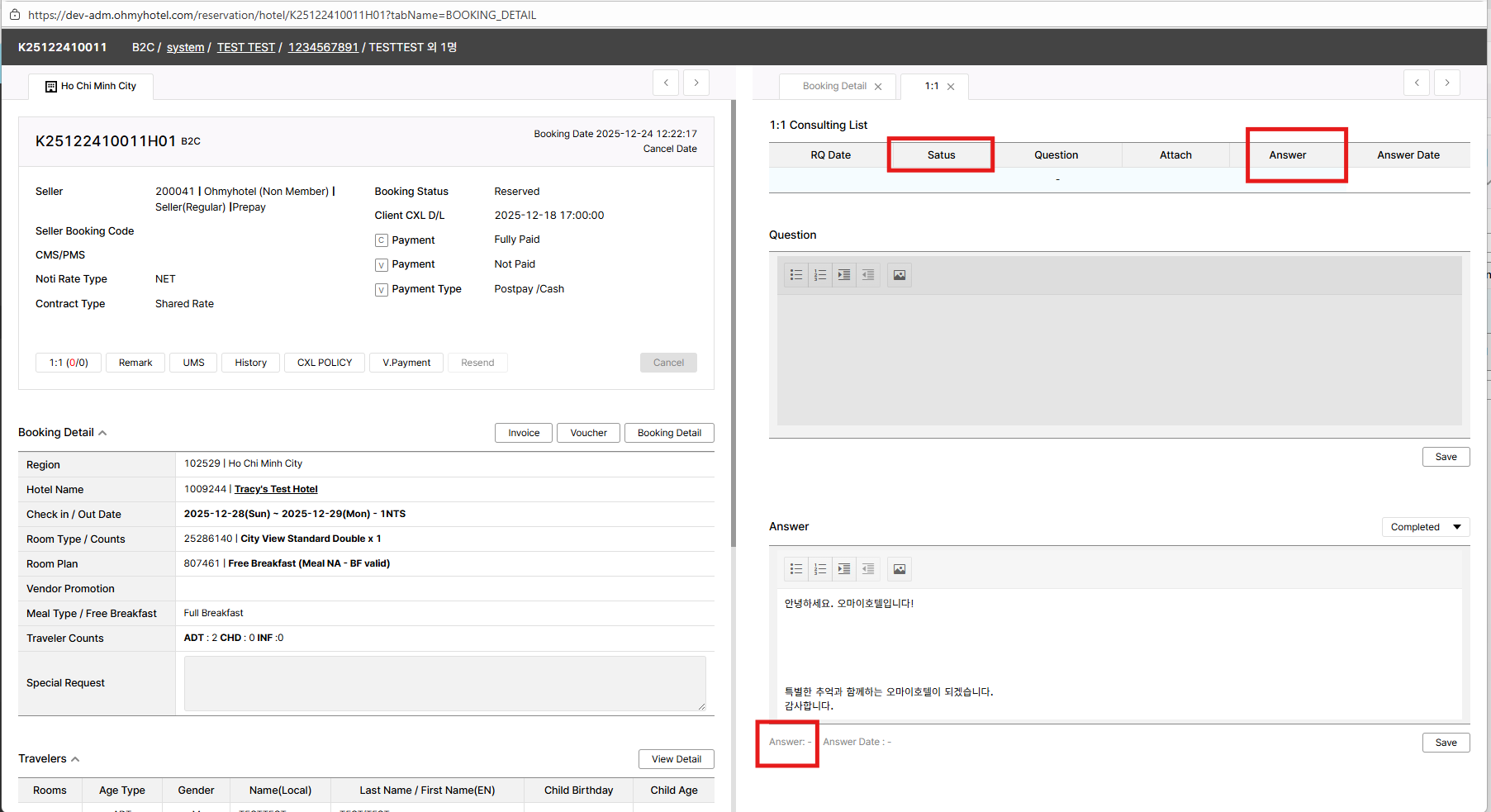Collapse the Booking Detail section
Screen dimensions: 1491x812
[102, 433]
